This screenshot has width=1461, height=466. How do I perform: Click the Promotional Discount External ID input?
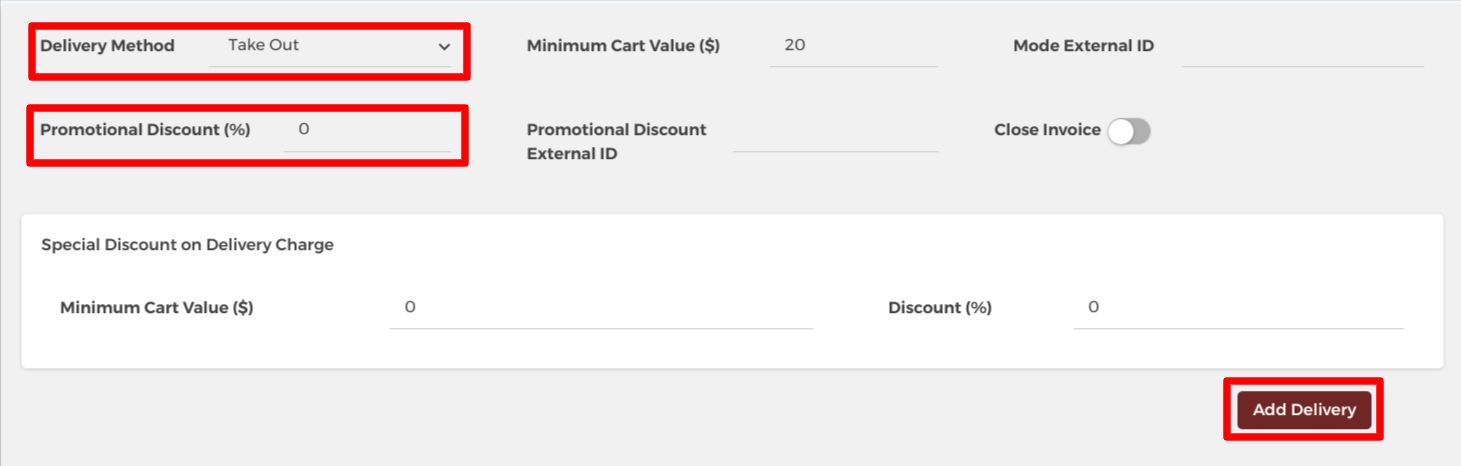pyautogui.click(x=835, y=133)
